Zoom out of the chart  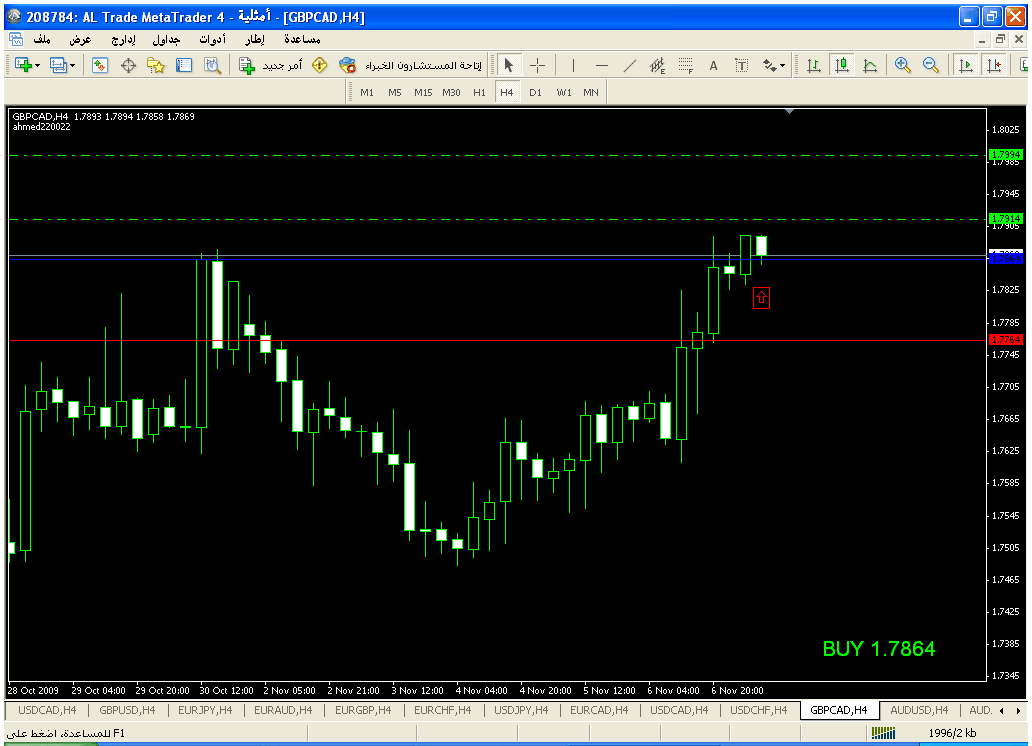(931, 65)
